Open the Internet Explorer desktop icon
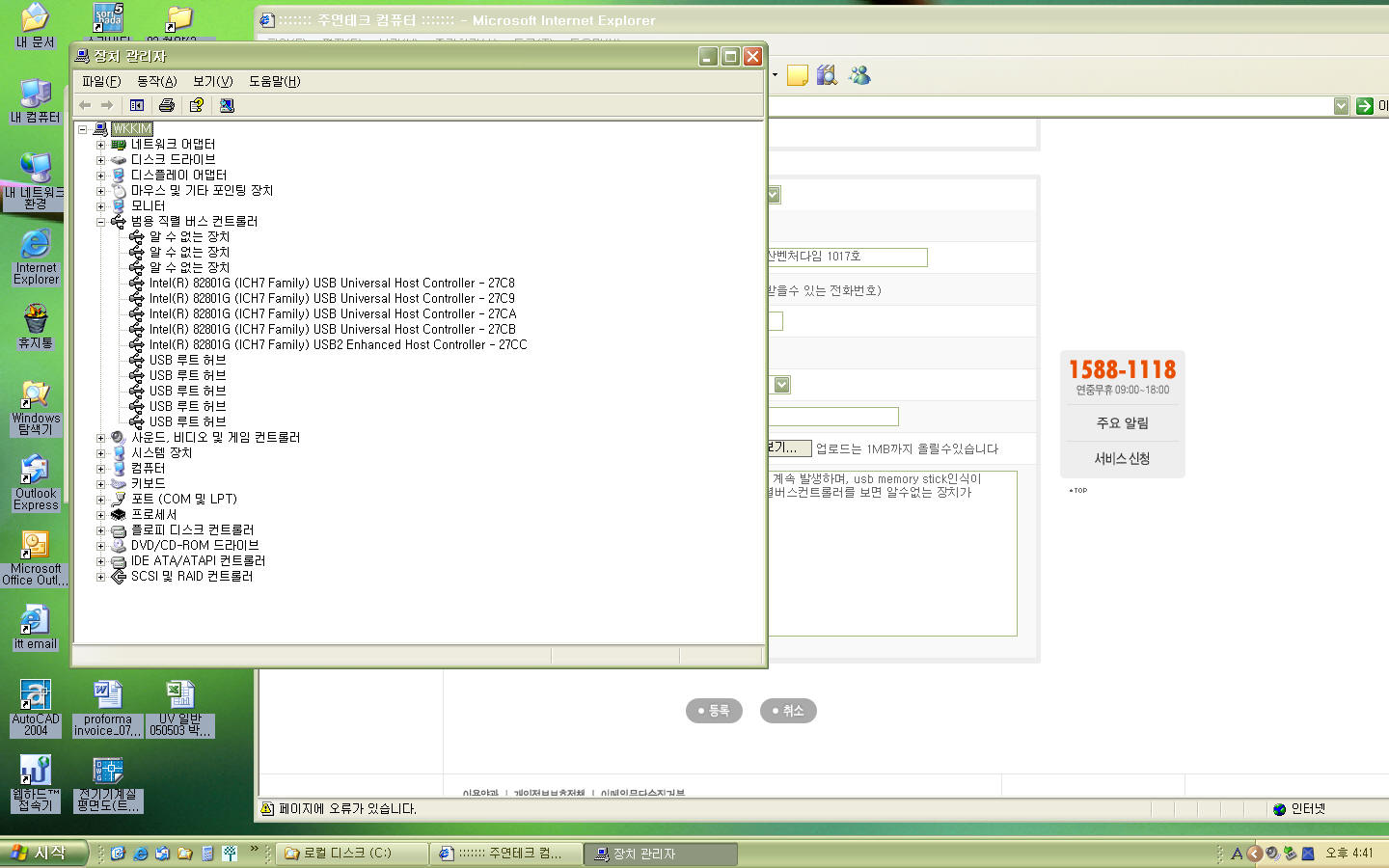Image resolution: width=1389 pixels, height=868 pixels. pos(36,257)
